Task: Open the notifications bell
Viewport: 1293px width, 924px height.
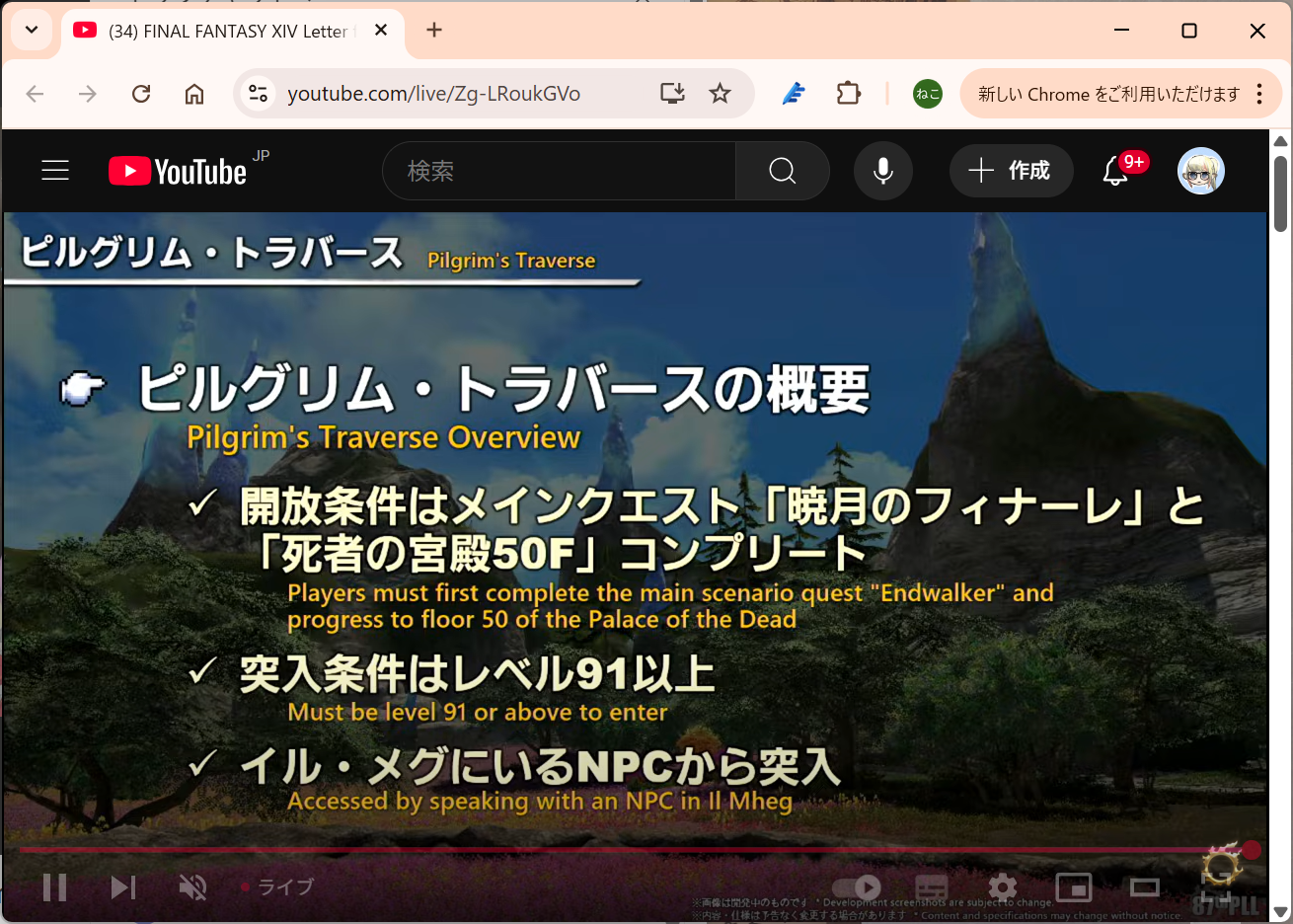Action: coord(1115,171)
